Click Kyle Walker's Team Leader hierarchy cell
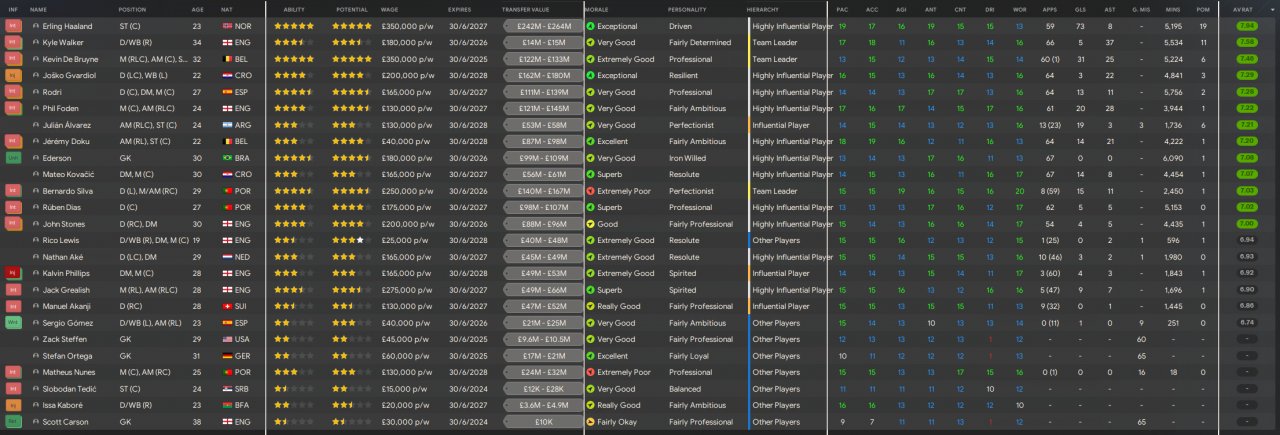 (775, 43)
